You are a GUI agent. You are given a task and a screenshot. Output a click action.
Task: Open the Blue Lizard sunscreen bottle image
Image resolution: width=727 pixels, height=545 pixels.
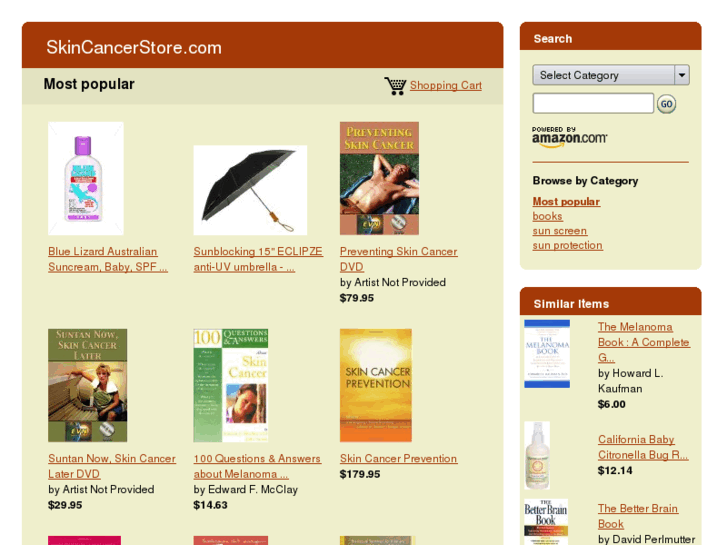86,178
